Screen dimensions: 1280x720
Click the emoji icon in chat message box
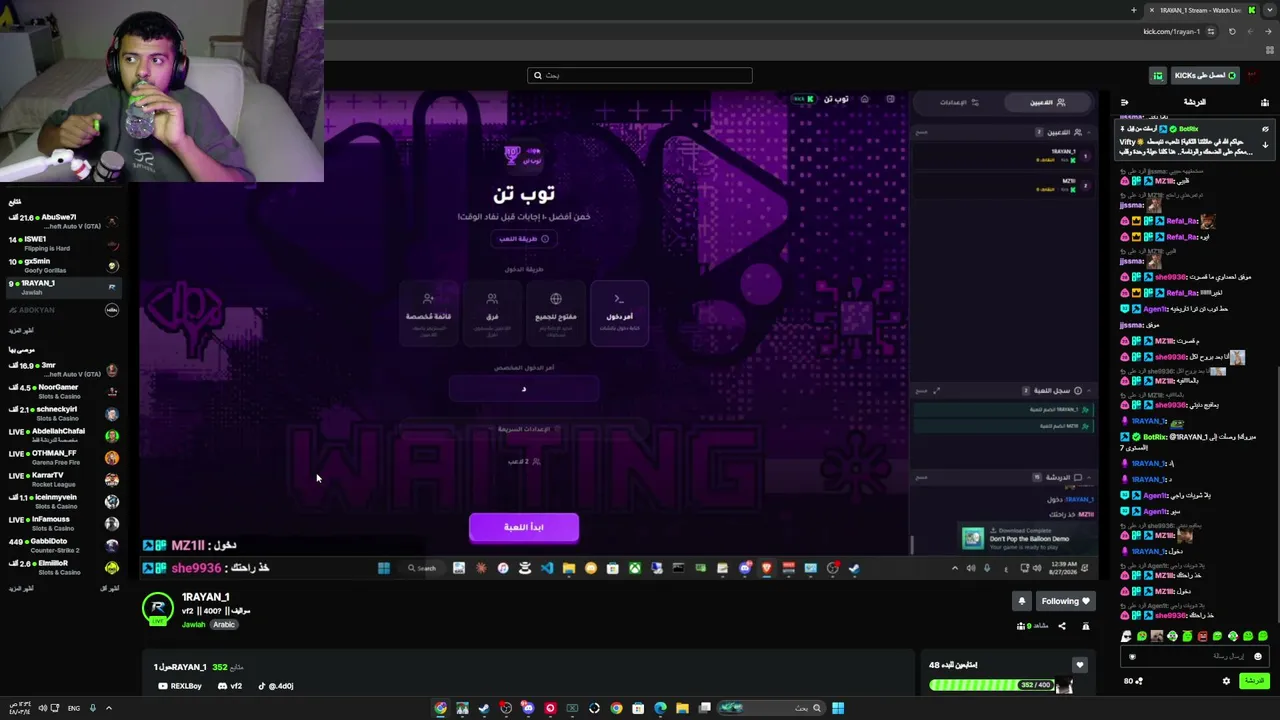tap(1258, 657)
